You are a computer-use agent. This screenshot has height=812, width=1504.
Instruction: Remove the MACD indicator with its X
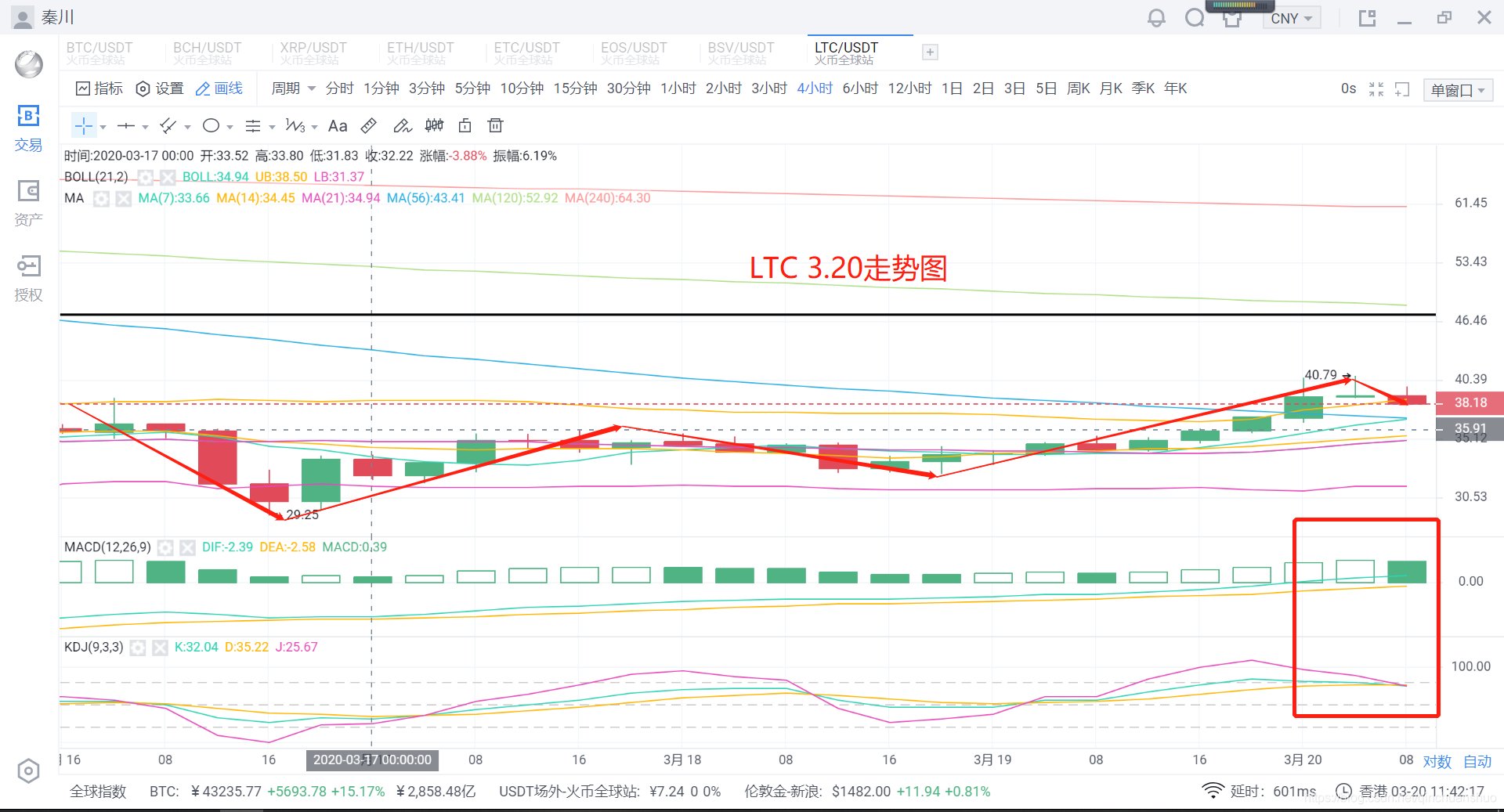point(187,547)
